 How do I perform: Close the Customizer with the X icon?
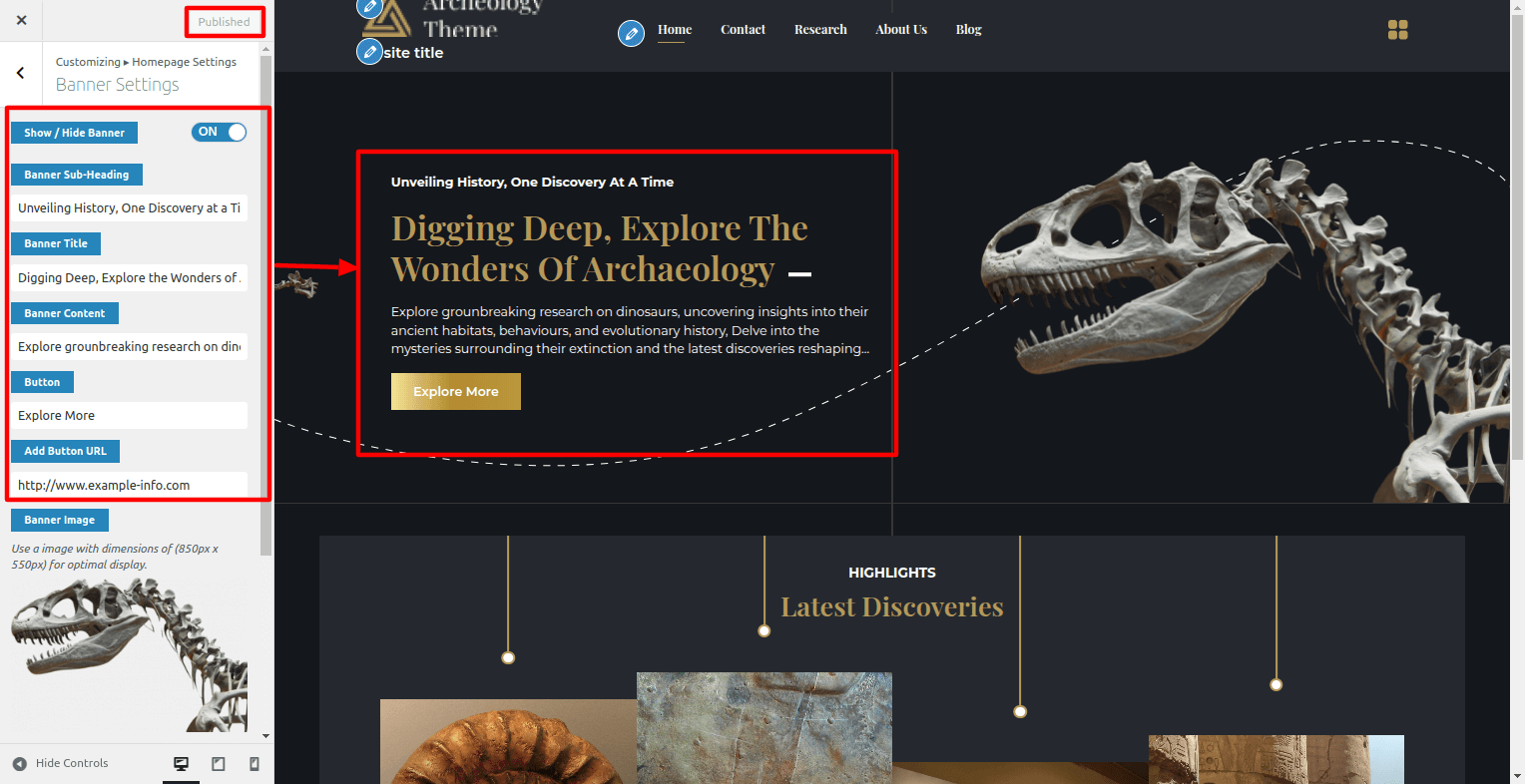pyautogui.click(x=22, y=20)
